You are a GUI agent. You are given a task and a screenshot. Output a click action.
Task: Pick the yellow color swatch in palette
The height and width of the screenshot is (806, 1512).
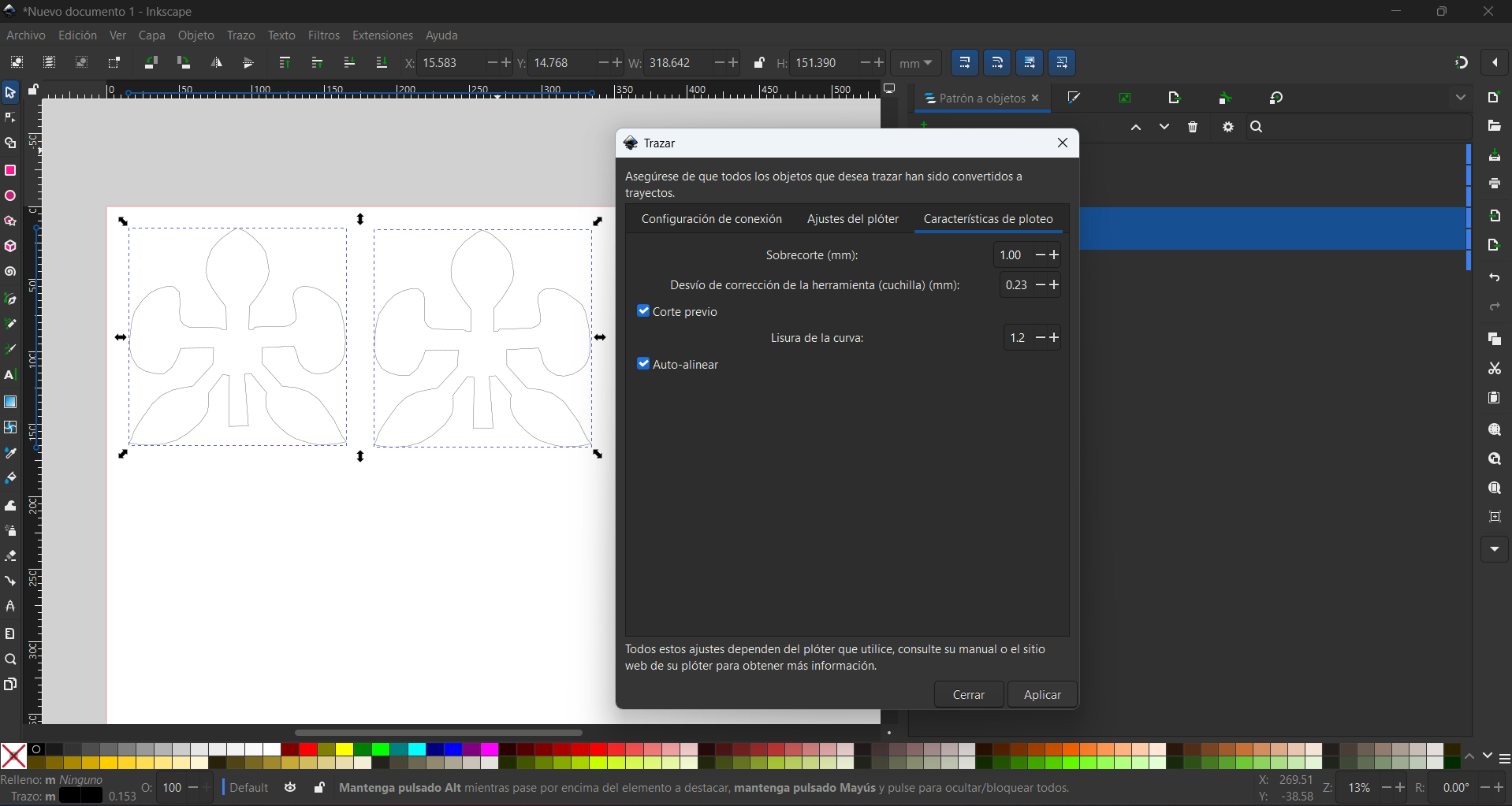coord(344,749)
